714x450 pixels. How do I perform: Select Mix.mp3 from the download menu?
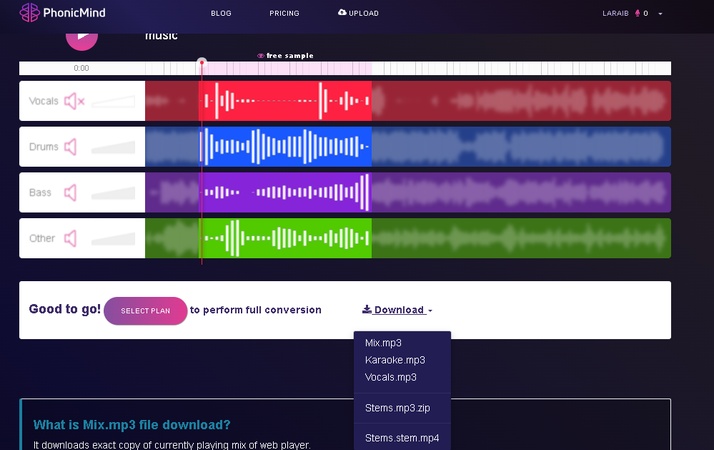[383, 343]
